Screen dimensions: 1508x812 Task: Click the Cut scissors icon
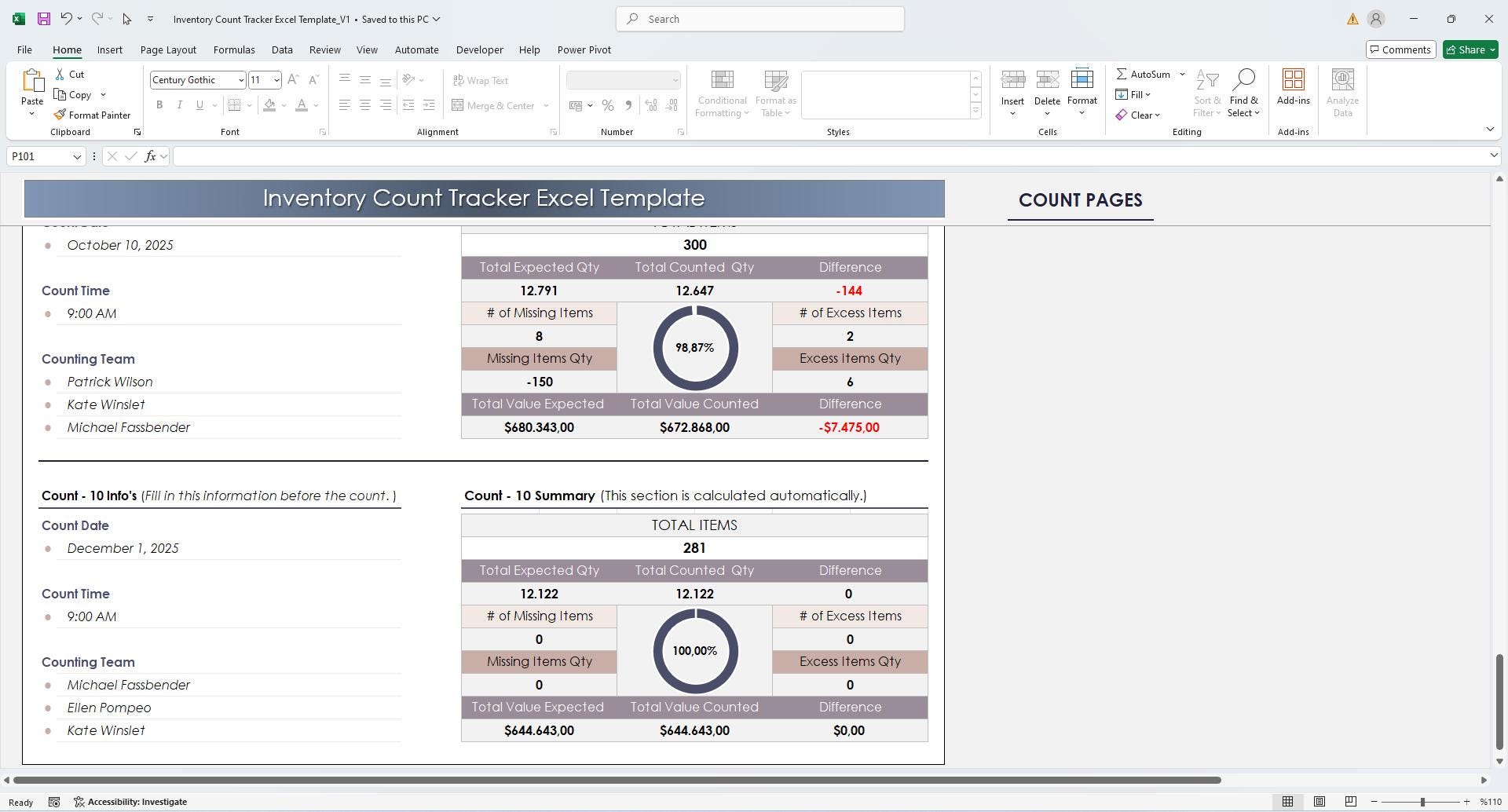point(60,75)
